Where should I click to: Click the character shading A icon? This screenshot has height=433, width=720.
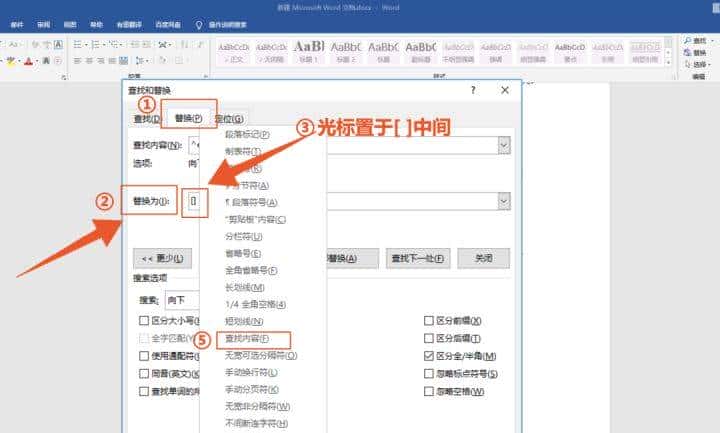coord(46,61)
